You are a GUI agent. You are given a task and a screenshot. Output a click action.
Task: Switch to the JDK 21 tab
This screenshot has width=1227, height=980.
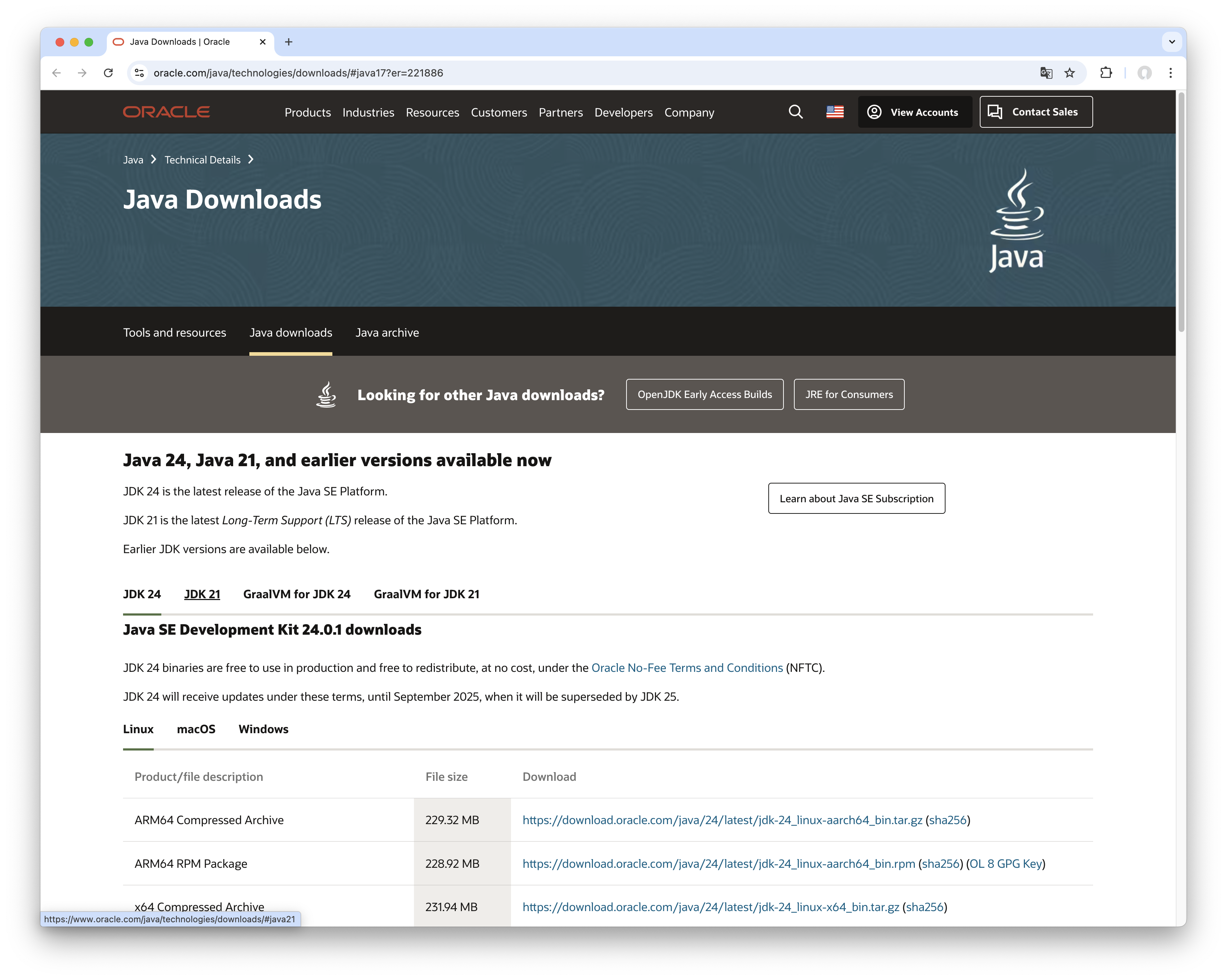tap(202, 594)
